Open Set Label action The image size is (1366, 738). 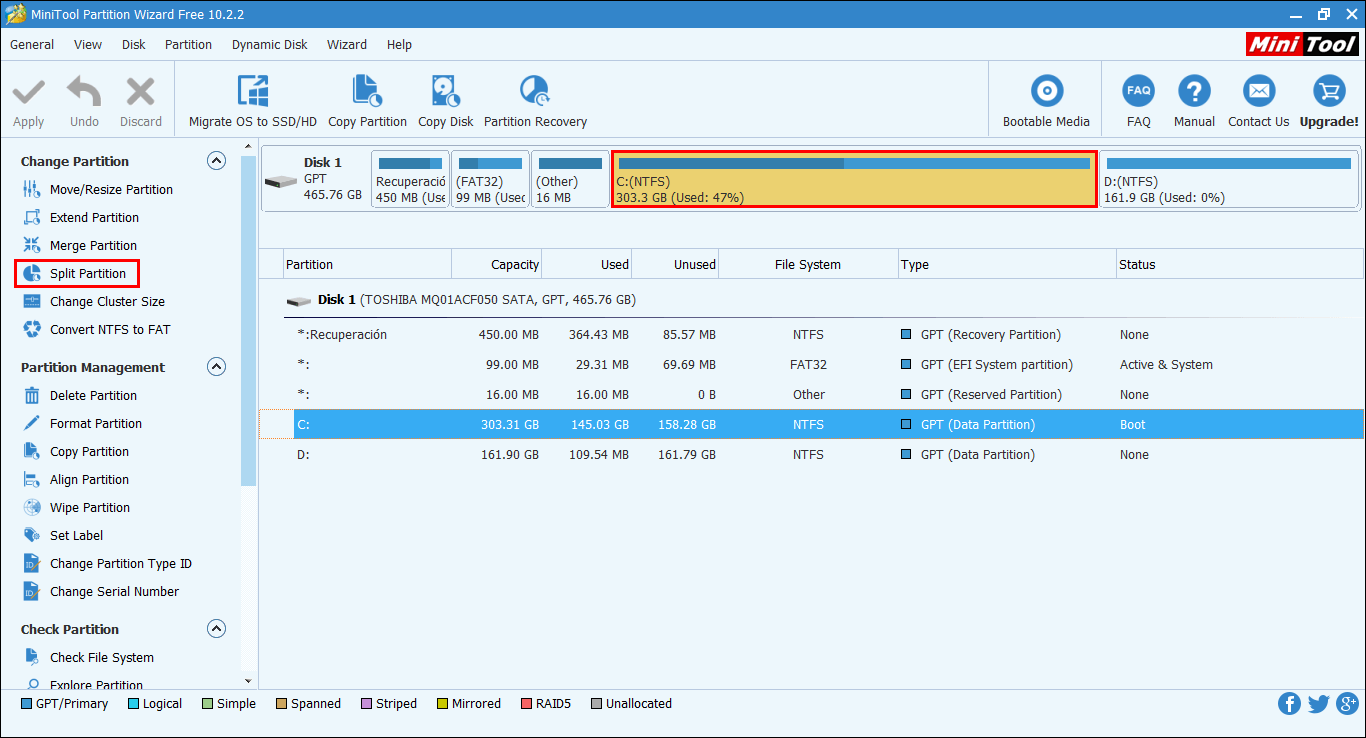tap(63, 535)
